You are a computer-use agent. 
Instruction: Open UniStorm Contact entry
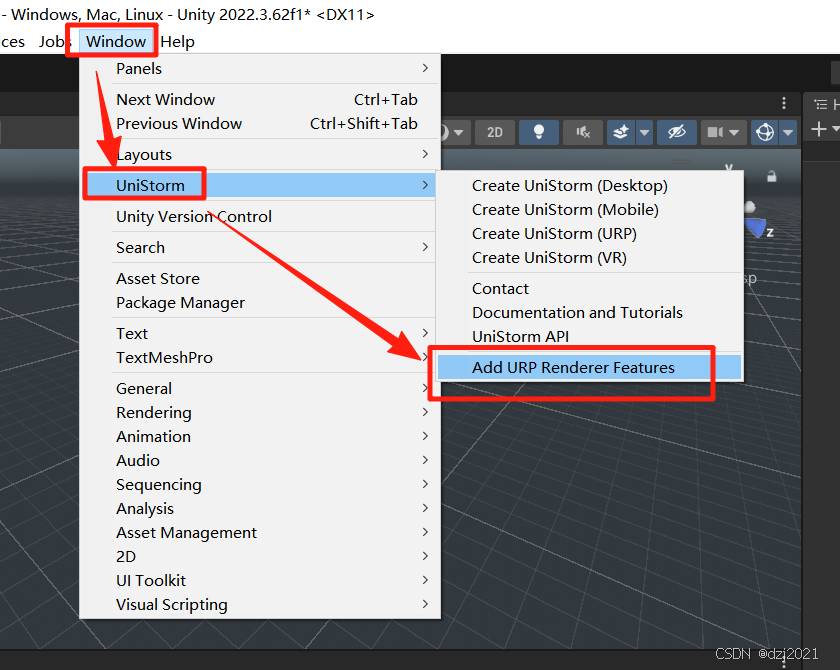(589, 289)
